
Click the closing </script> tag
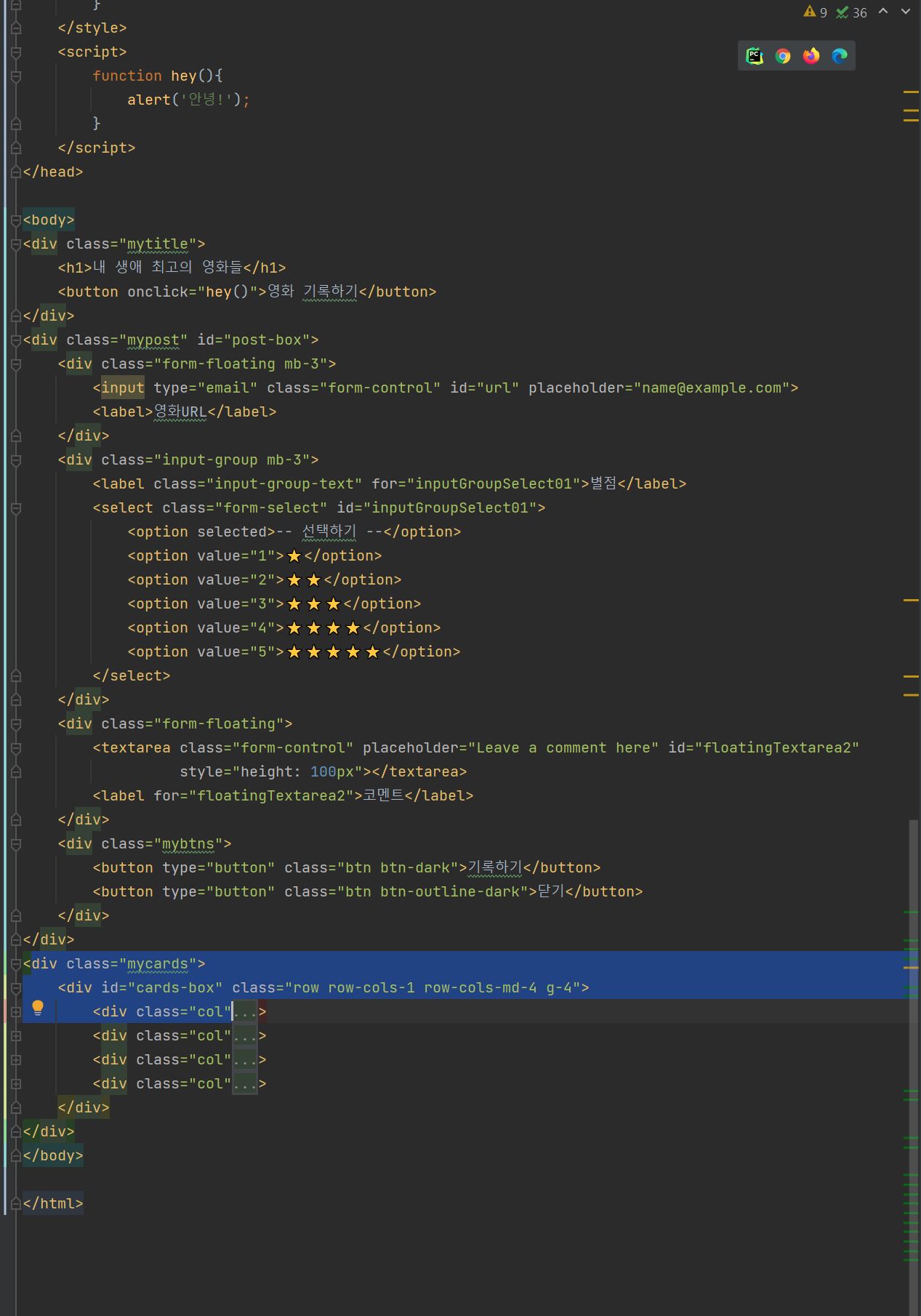point(97,148)
